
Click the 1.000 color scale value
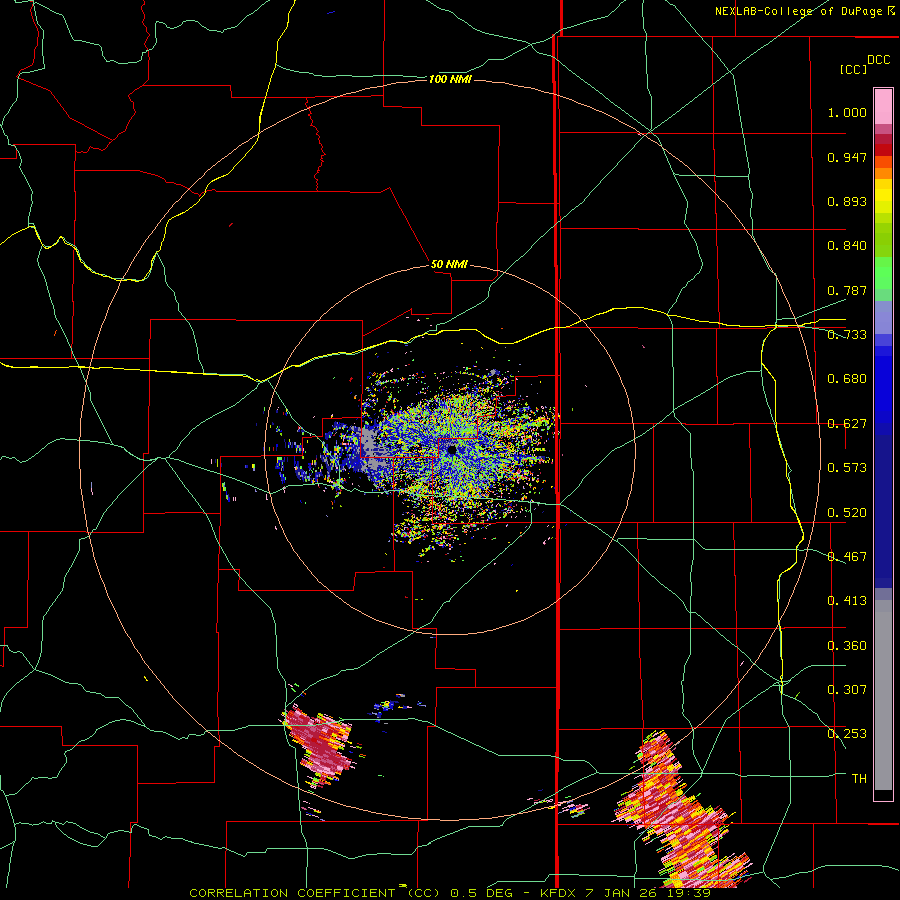point(847,112)
